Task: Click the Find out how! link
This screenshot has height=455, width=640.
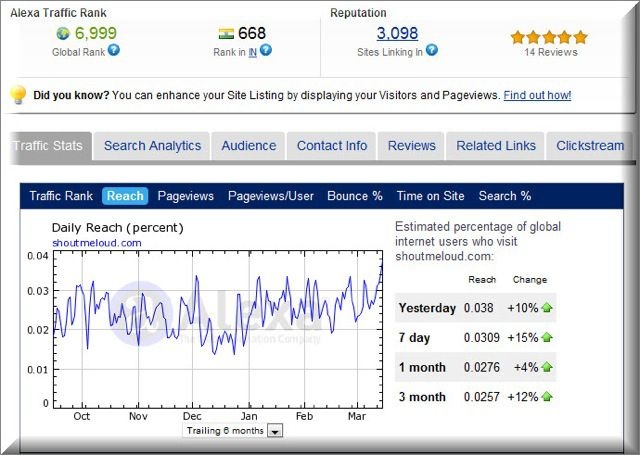Action: click(x=537, y=95)
